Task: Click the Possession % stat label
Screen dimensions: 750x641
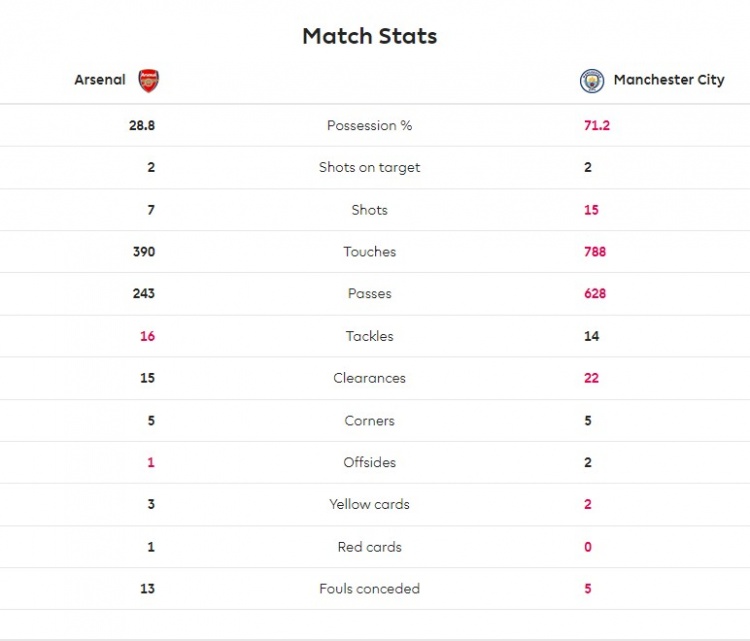Action: [369, 125]
